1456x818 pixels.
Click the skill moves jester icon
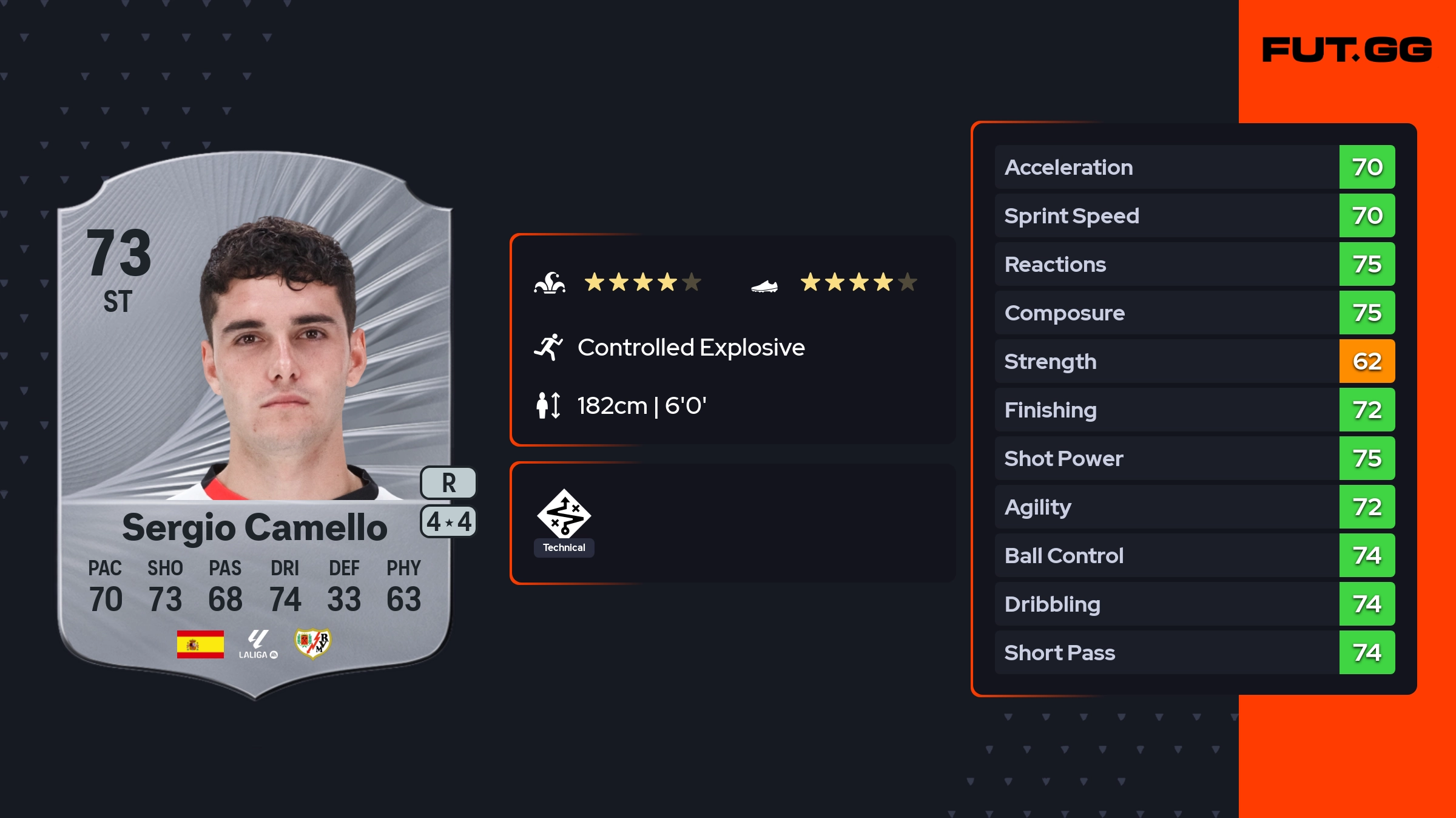coord(550,283)
